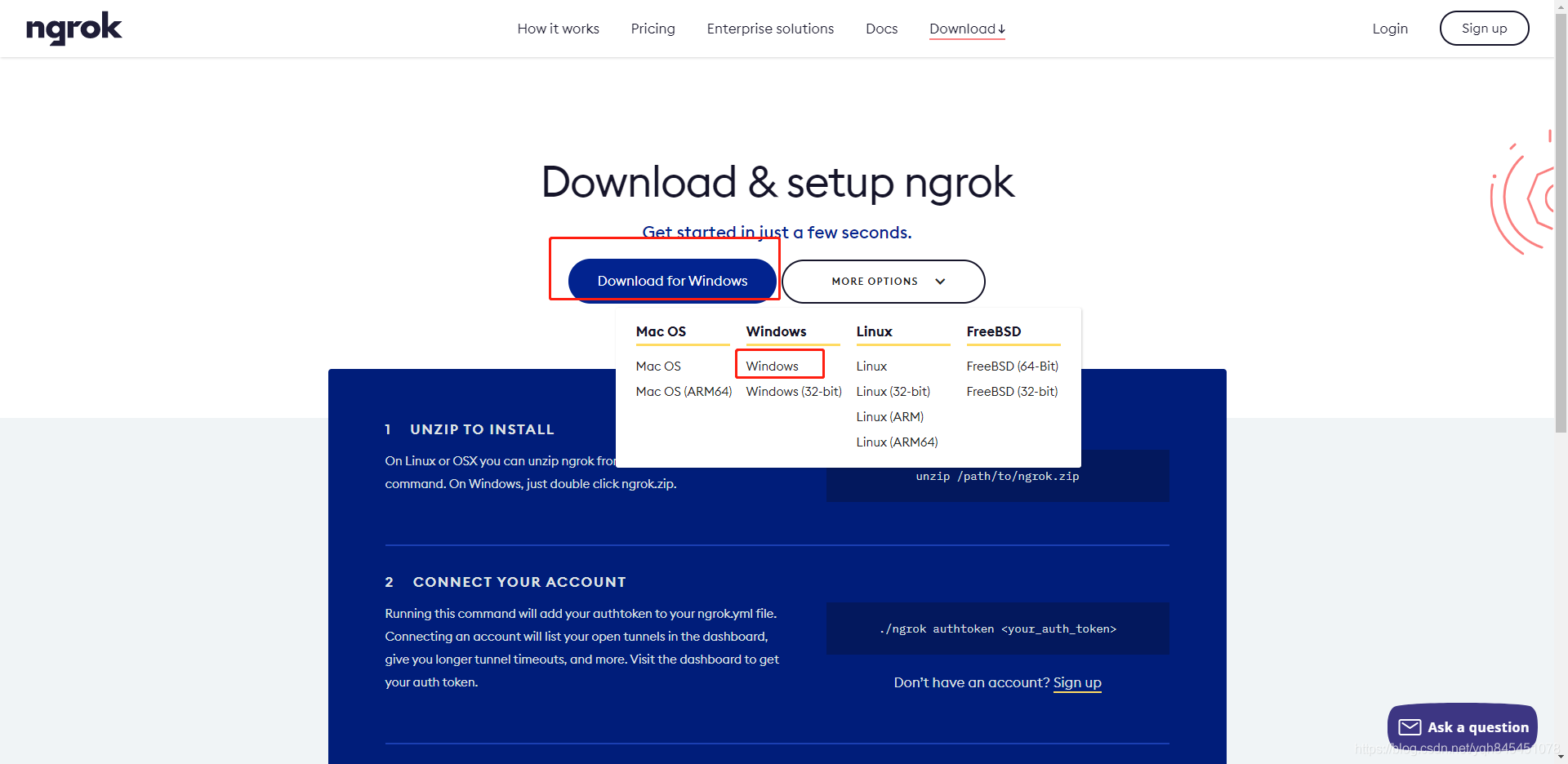
Task: Open the How it works page
Action: 558,29
